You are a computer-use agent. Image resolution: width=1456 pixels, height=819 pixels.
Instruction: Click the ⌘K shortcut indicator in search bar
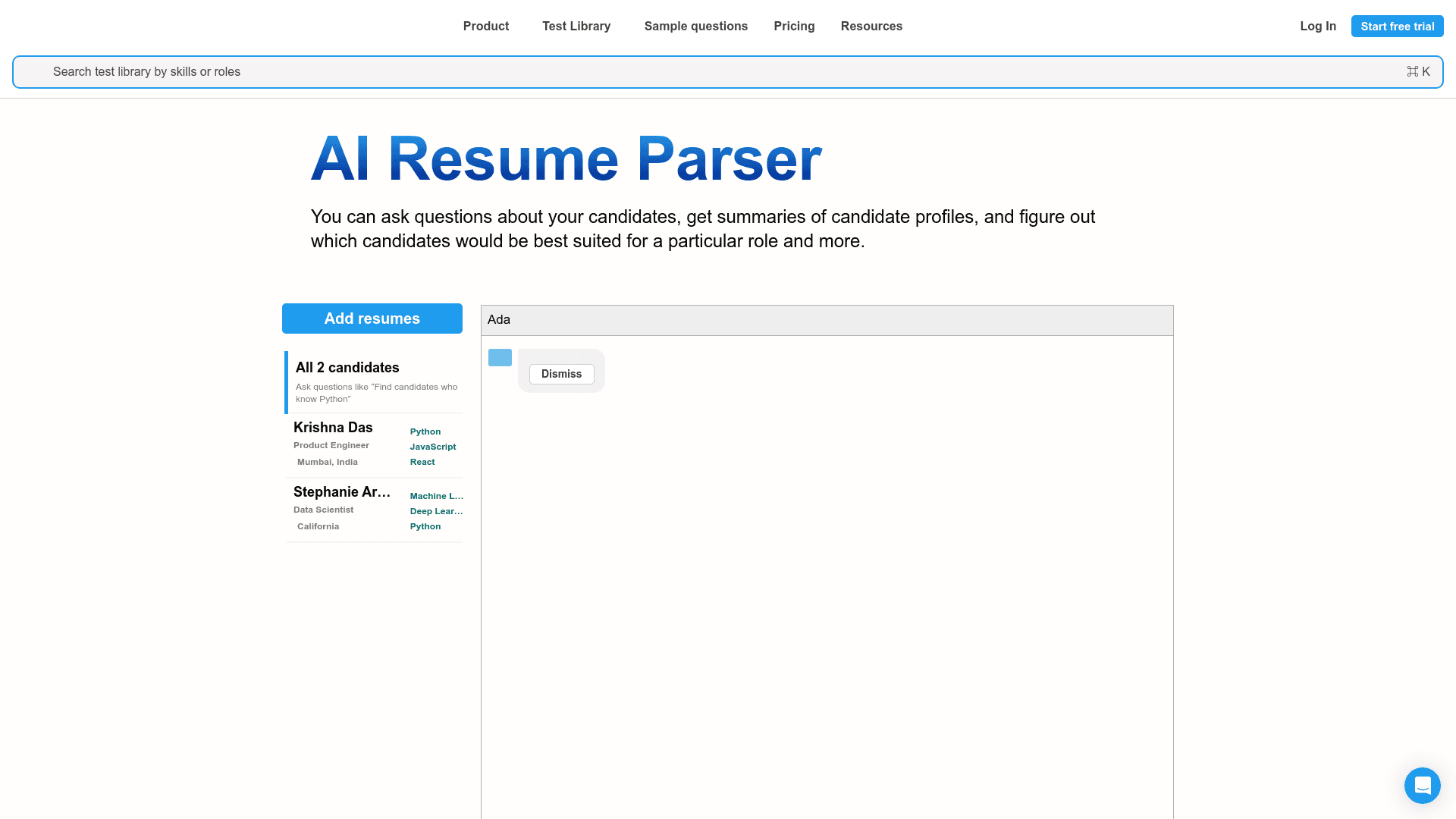click(1418, 71)
